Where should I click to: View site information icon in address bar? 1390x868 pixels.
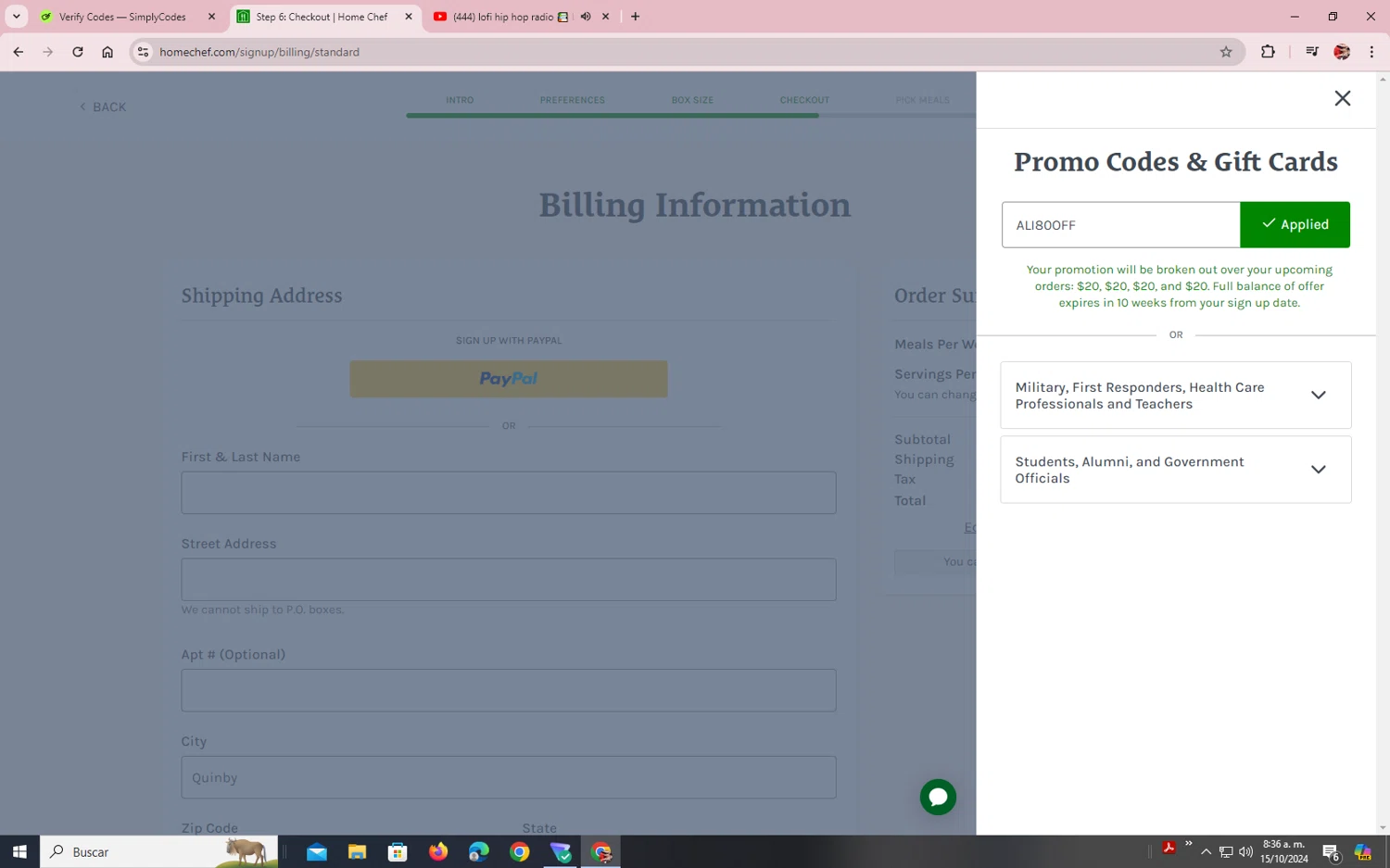coord(143,52)
